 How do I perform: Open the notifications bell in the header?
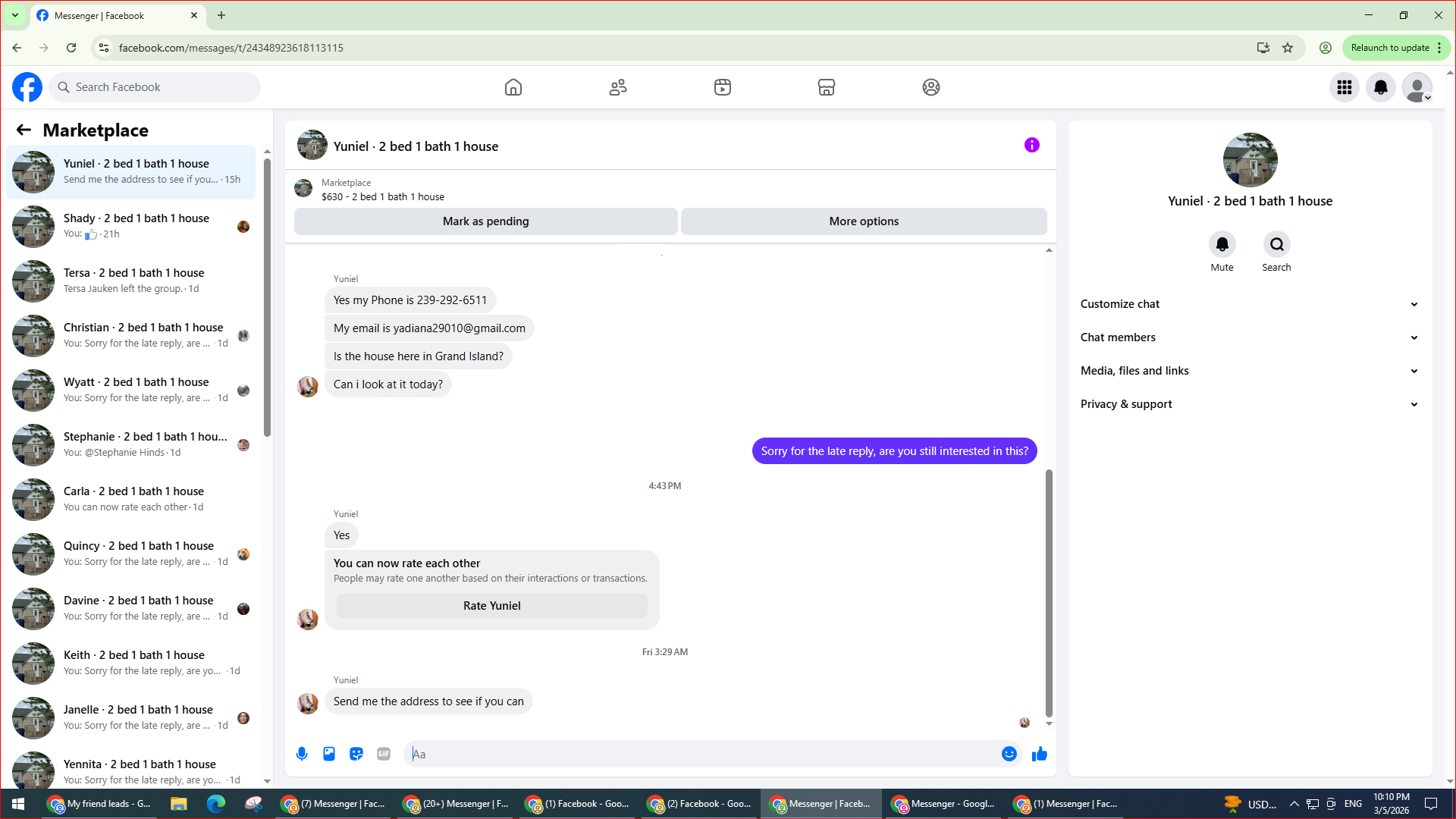(1381, 87)
